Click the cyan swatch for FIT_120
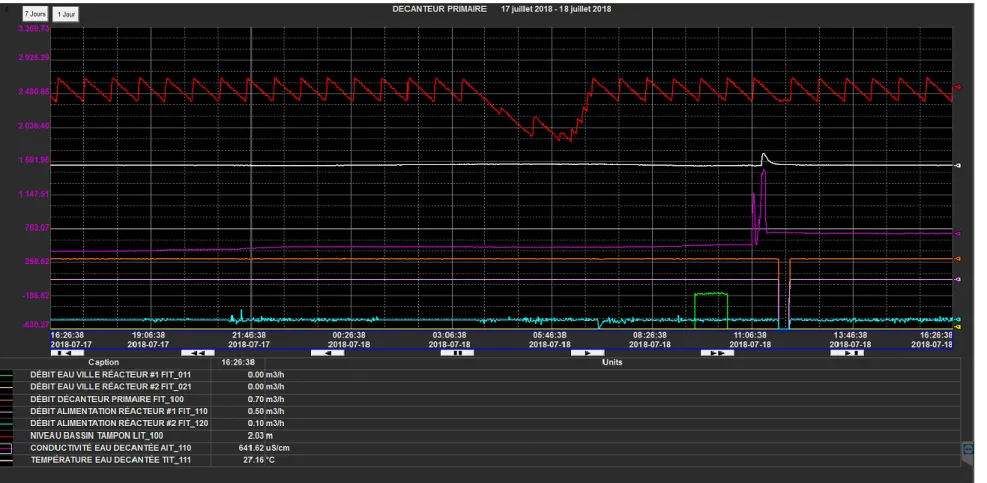This screenshot has width=987, height=483. click(6, 423)
